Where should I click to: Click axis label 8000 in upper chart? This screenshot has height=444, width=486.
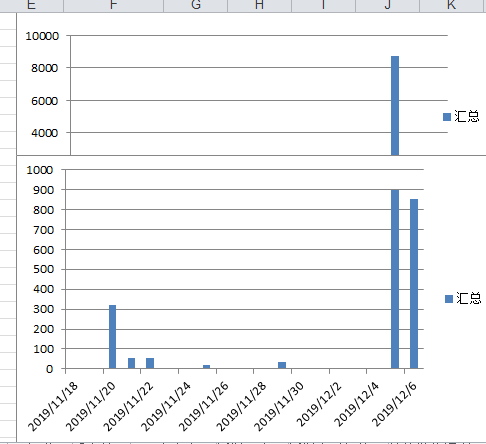click(44, 68)
